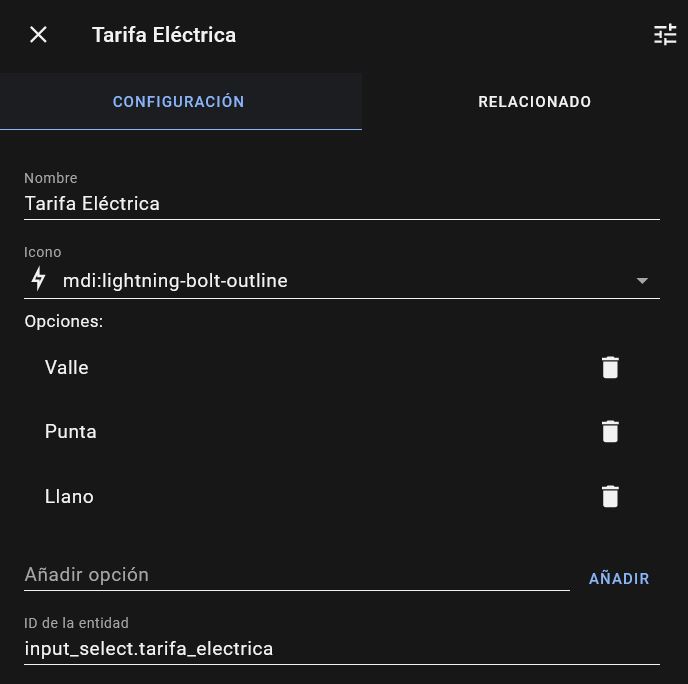Click the lightning bolt icon preview
688x684 pixels.
[x=38, y=280]
